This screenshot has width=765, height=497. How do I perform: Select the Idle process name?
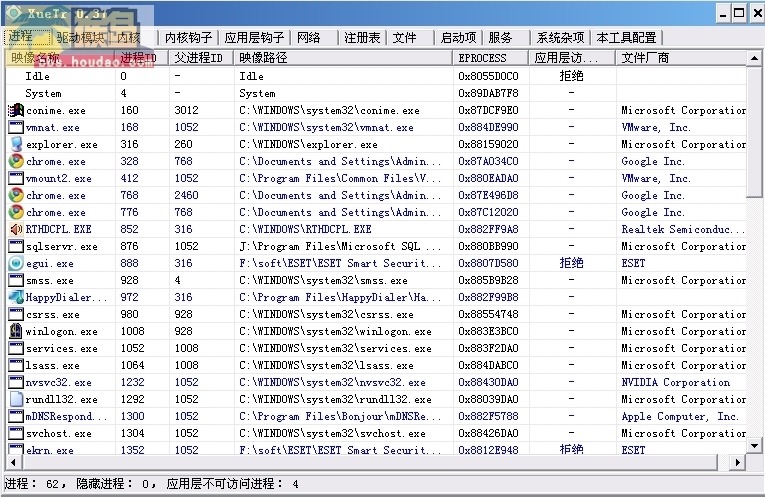click(x=38, y=76)
